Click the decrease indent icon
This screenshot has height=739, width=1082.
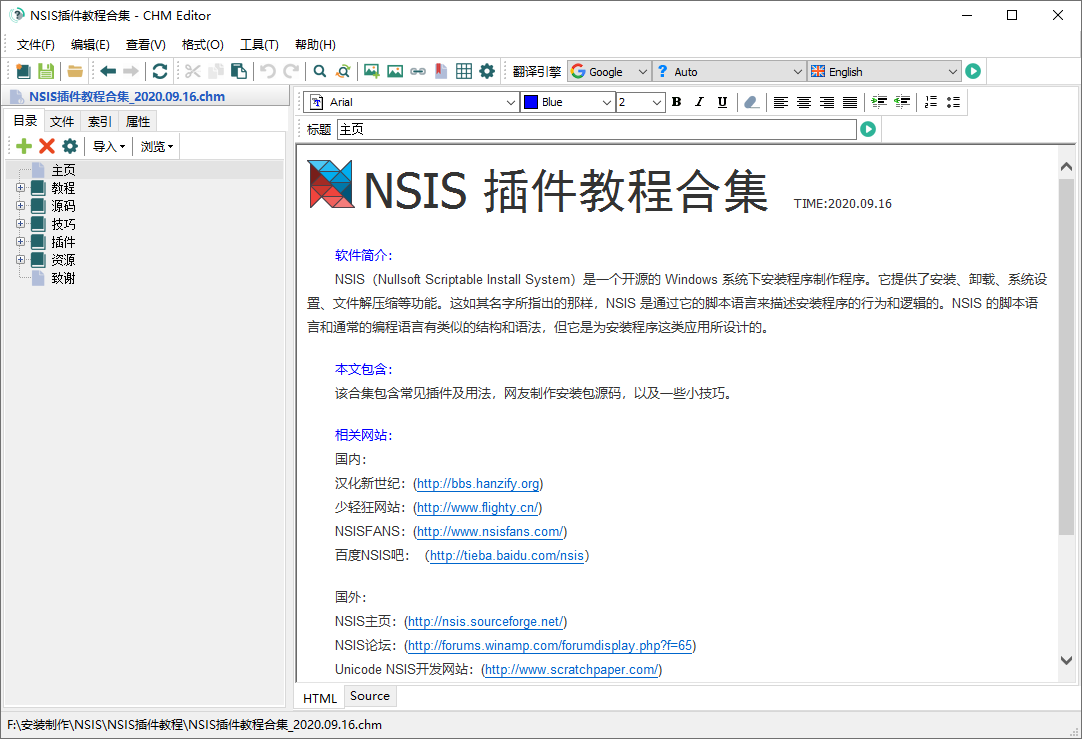(x=902, y=102)
